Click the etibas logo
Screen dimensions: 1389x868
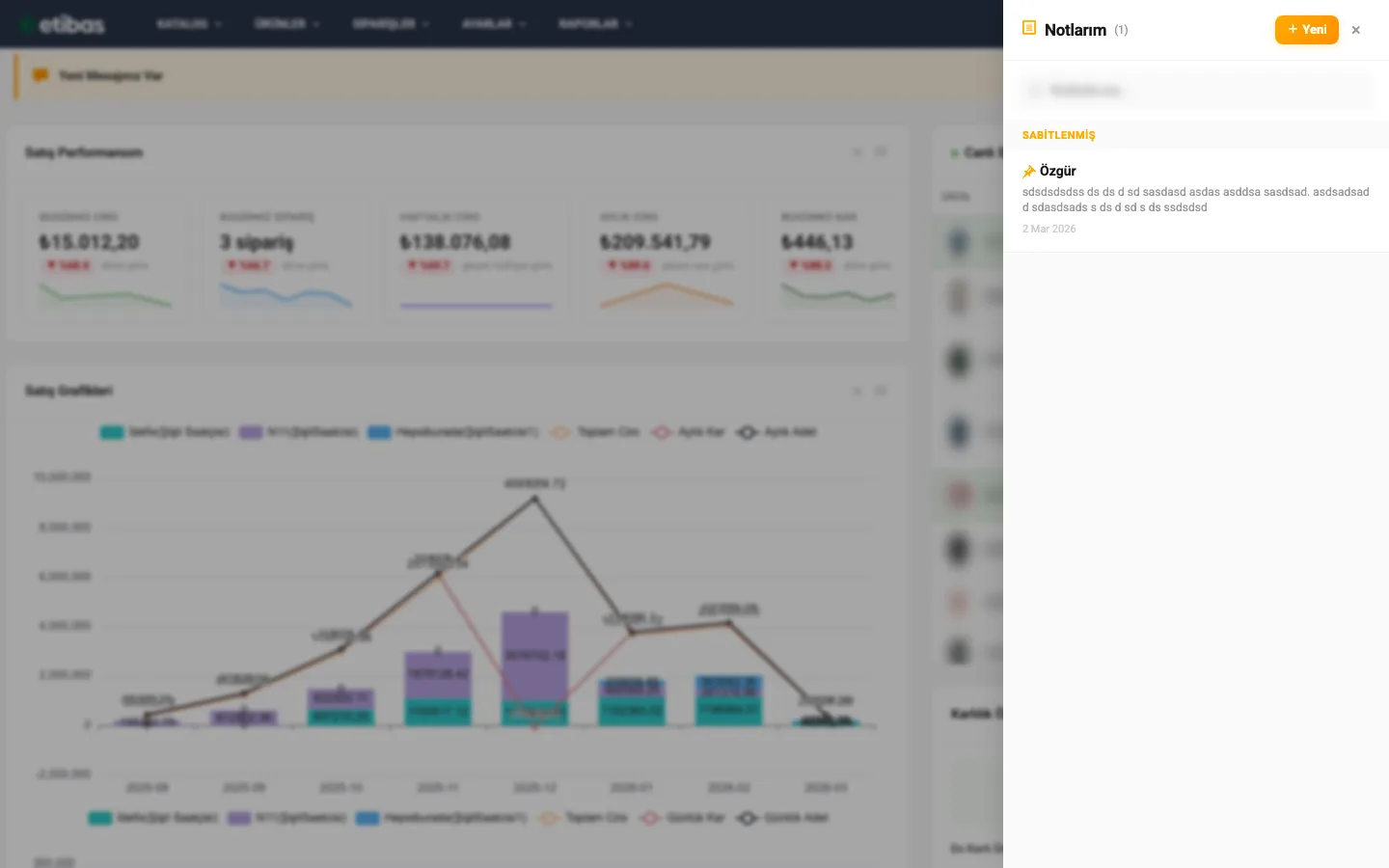point(64,24)
